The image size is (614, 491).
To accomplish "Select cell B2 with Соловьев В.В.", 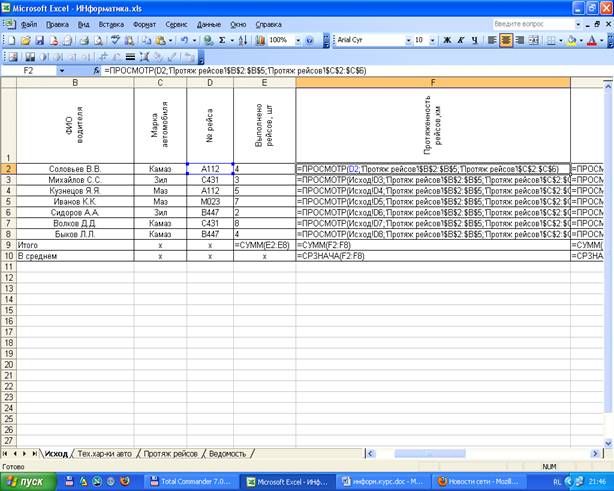I will pos(75,169).
